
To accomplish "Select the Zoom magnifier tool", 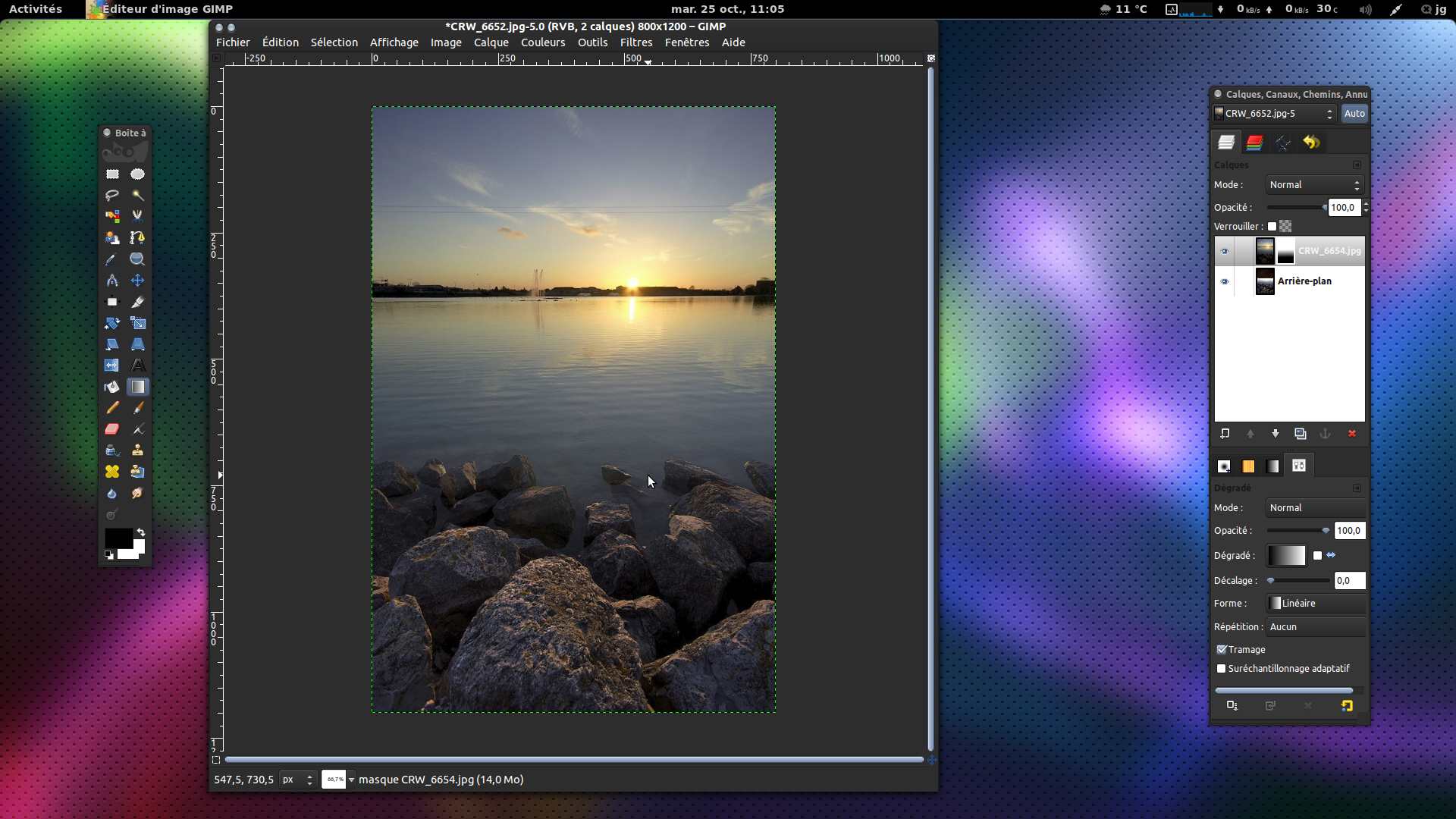I will [137, 259].
